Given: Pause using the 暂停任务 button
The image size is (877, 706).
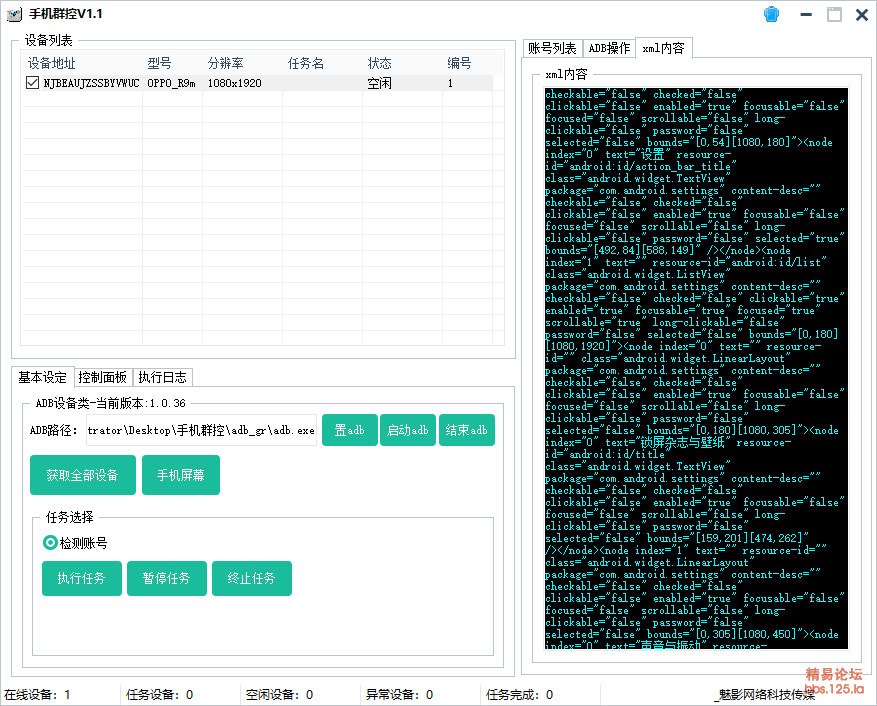Looking at the screenshot, I should (x=166, y=578).
